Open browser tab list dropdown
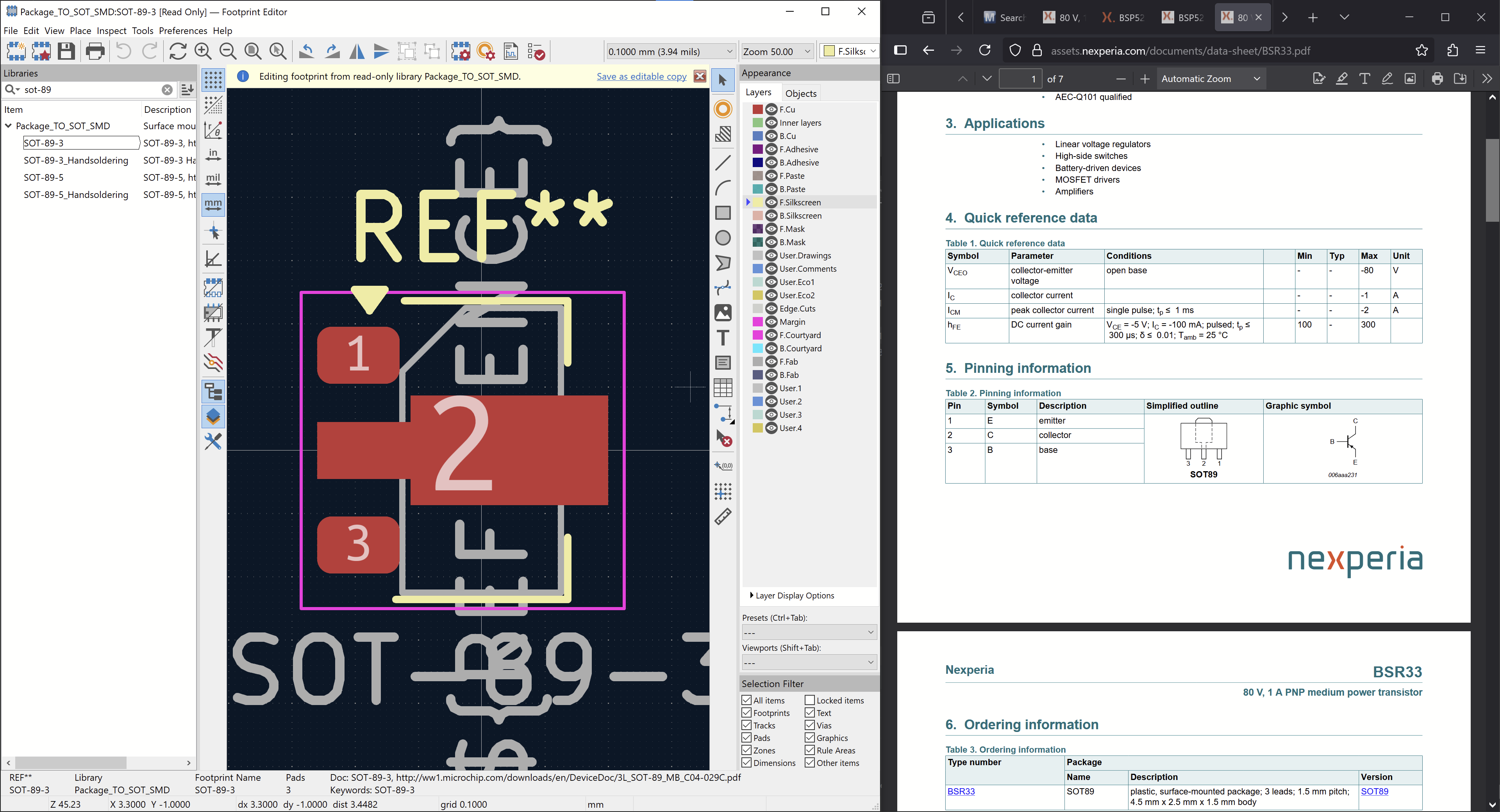Viewport: 1500px width, 812px height. 1345,18
